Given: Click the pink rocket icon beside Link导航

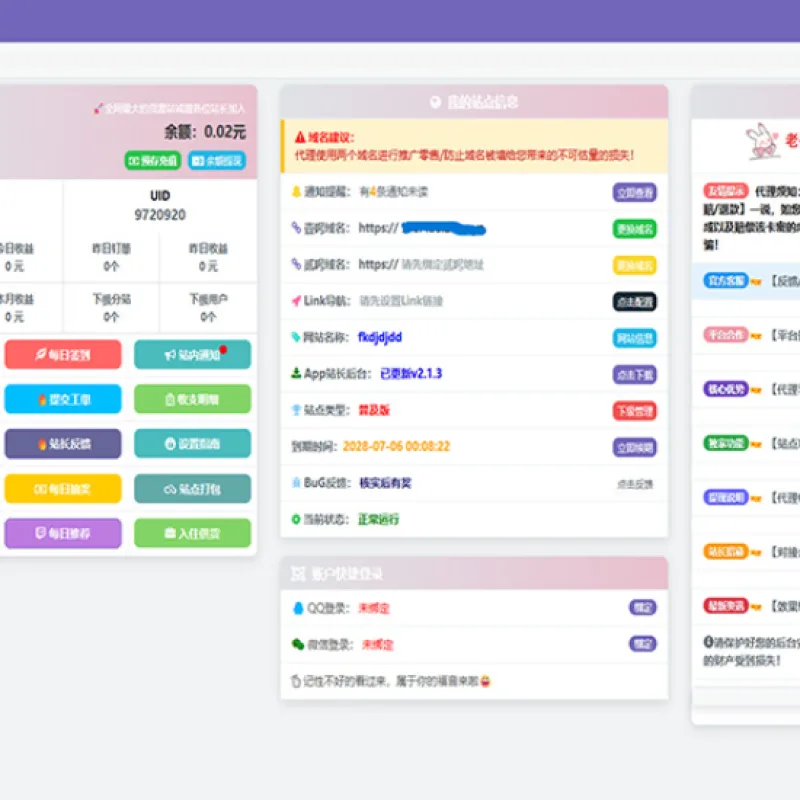Looking at the screenshot, I should pyautogui.click(x=296, y=301).
